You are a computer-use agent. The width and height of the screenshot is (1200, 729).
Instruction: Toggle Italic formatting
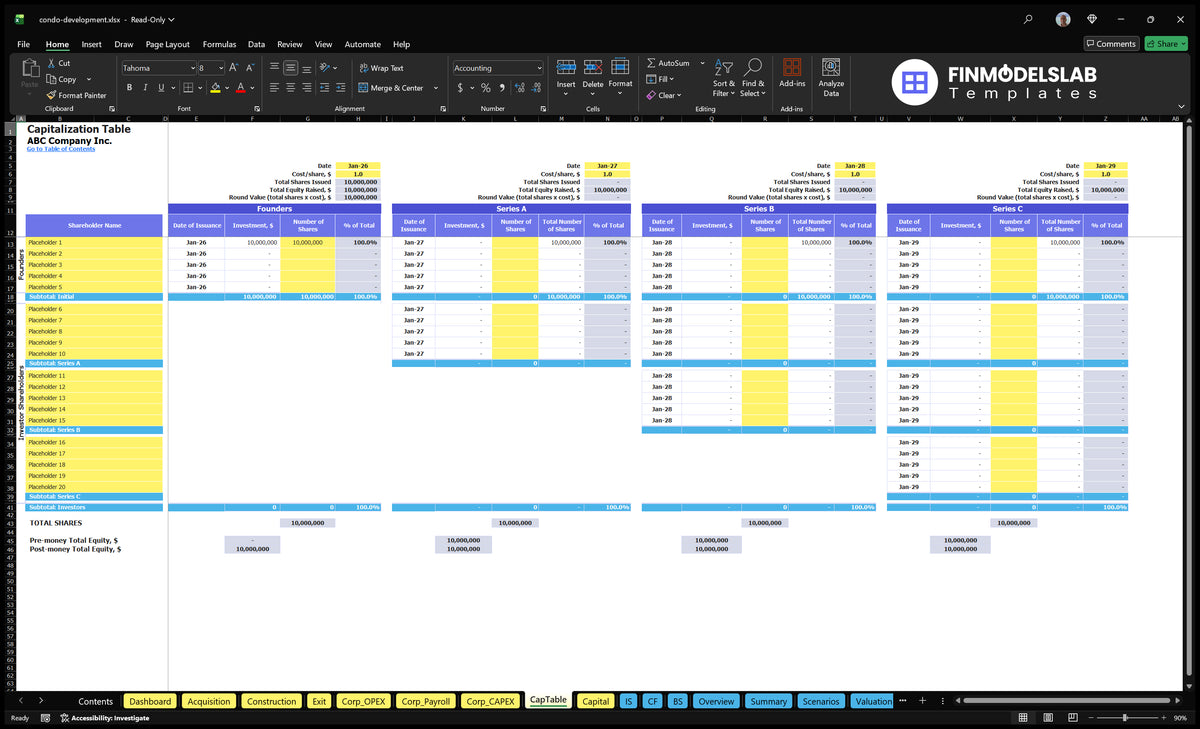[x=145, y=88]
